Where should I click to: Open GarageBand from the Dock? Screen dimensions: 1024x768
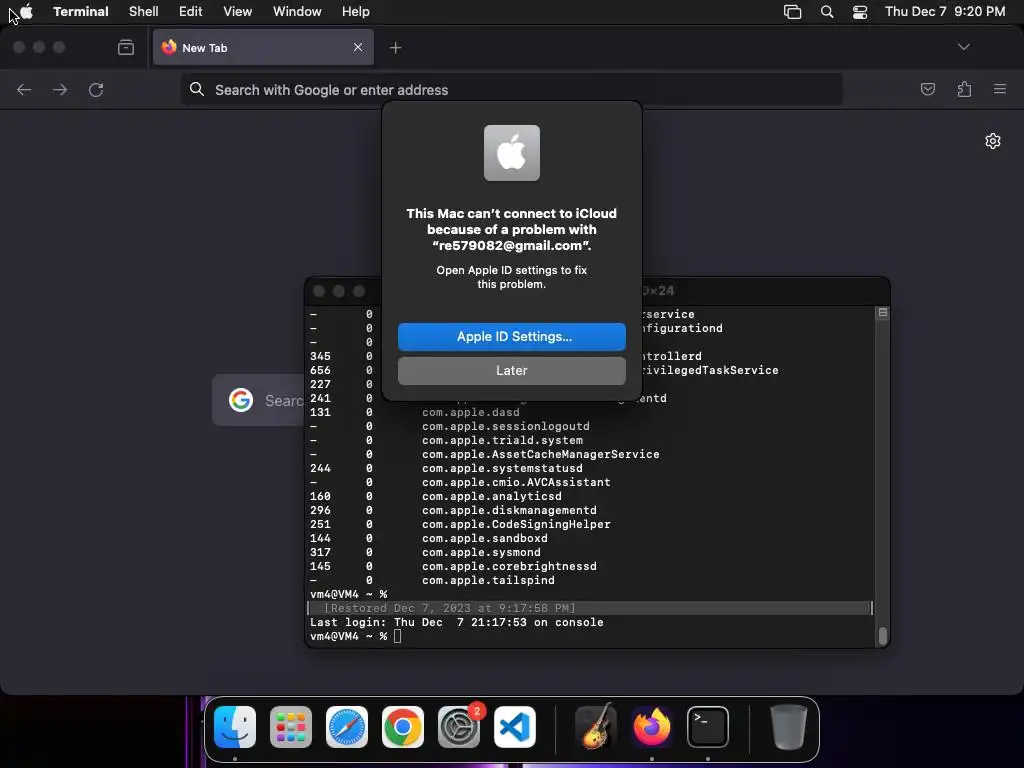click(596, 727)
